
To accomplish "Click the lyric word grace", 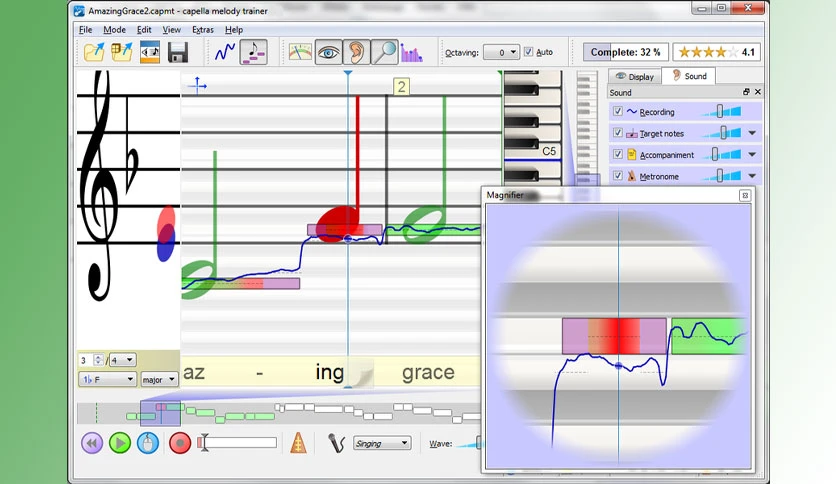I will [428, 372].
